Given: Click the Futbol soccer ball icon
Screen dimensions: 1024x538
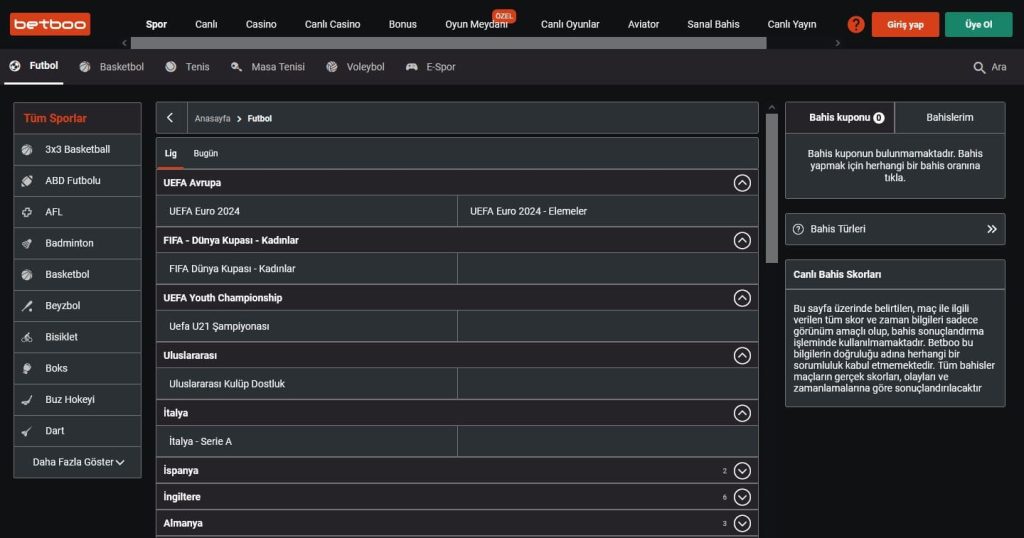Looking at the screenshot, I should click(x=15, y=66).
